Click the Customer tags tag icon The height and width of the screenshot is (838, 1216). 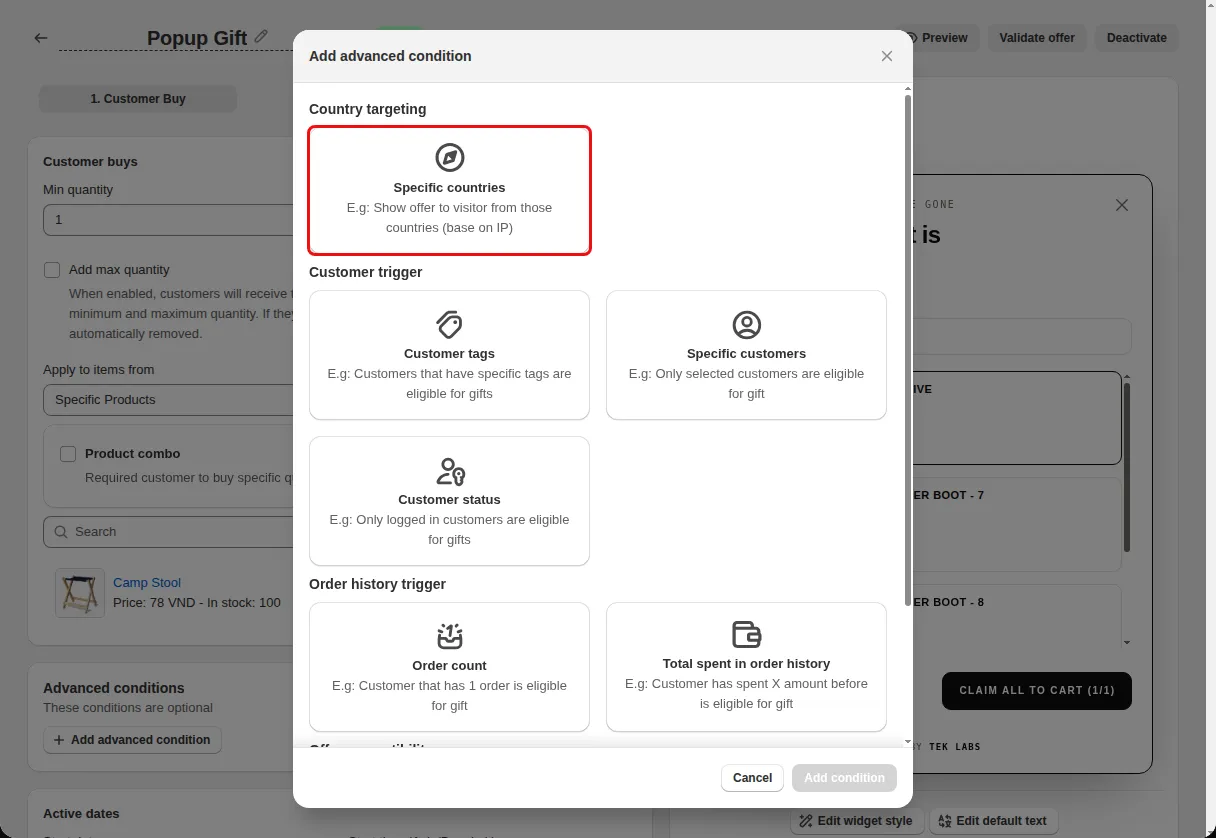pyautogui.click(x=449, y=325)
